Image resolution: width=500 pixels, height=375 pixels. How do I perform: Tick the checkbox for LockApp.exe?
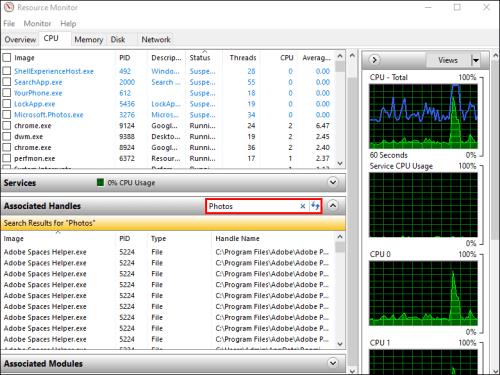tap(7, 104)
